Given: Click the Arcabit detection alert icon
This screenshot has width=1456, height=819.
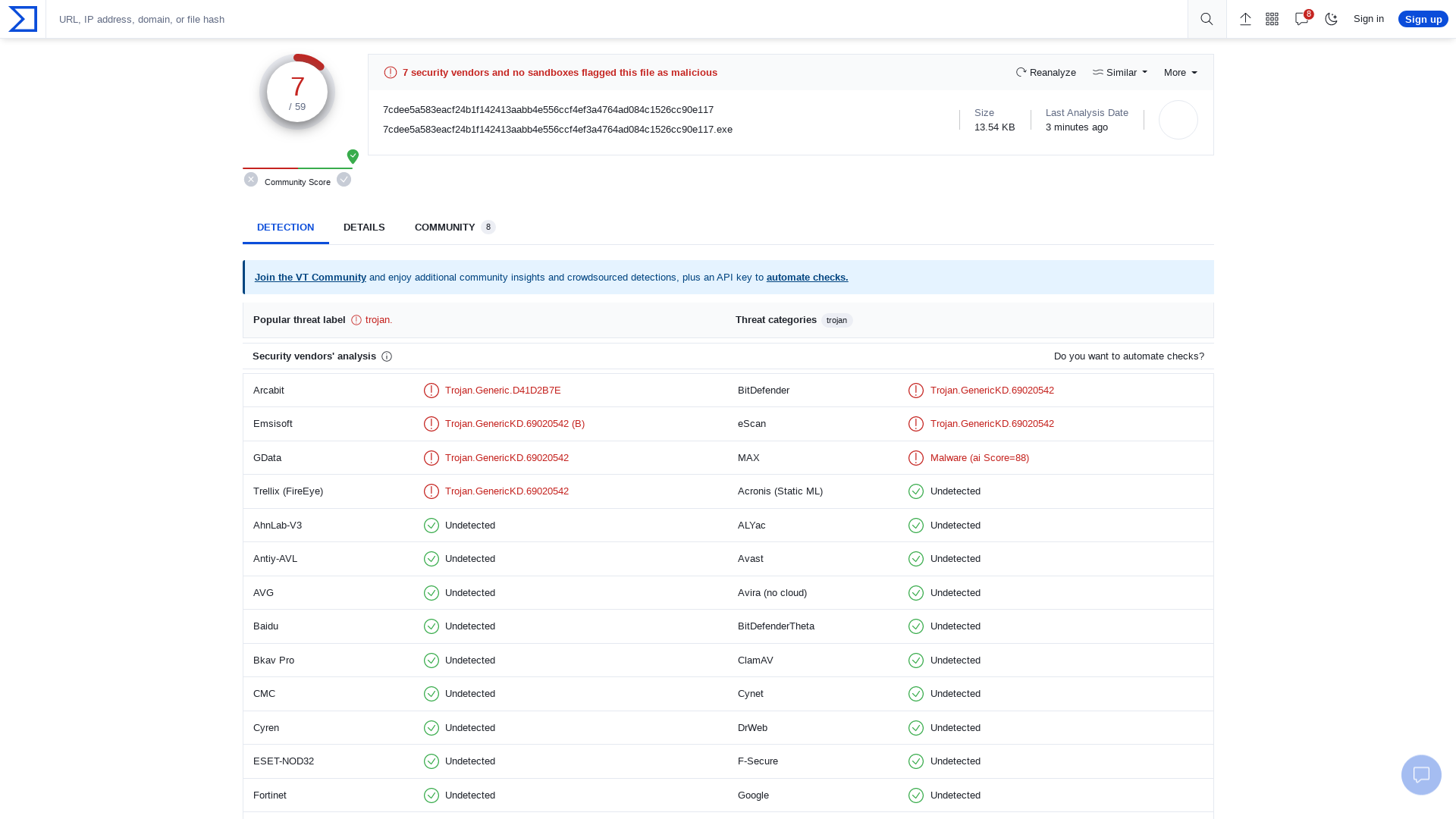Looking at the screenshot, I should coord(431,391).
